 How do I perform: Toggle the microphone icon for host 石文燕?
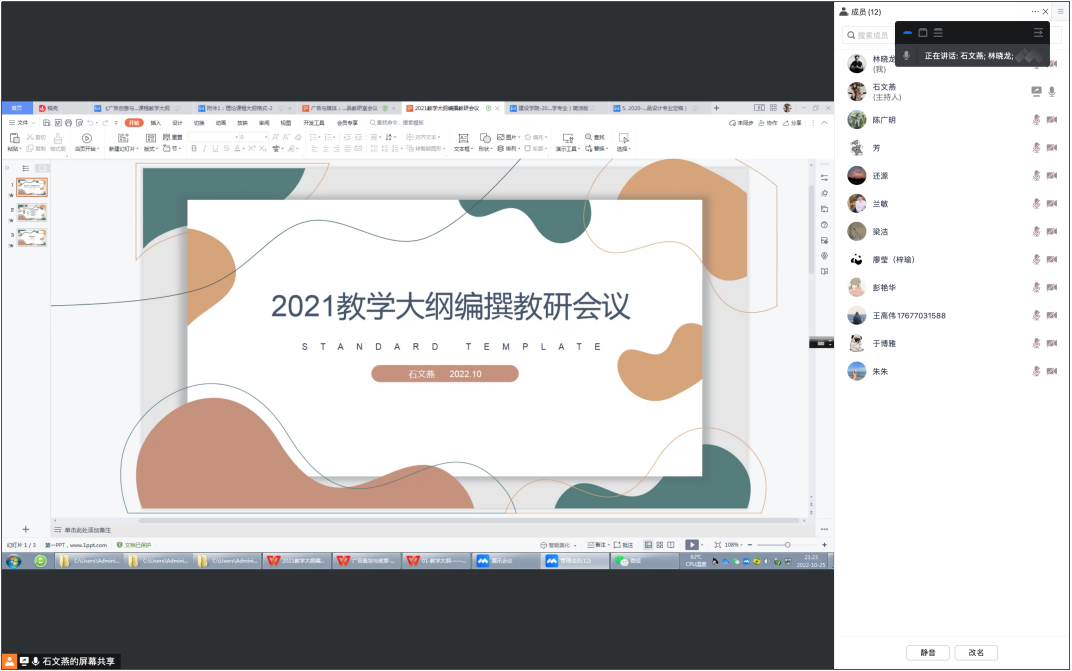tap(1052, 91)
